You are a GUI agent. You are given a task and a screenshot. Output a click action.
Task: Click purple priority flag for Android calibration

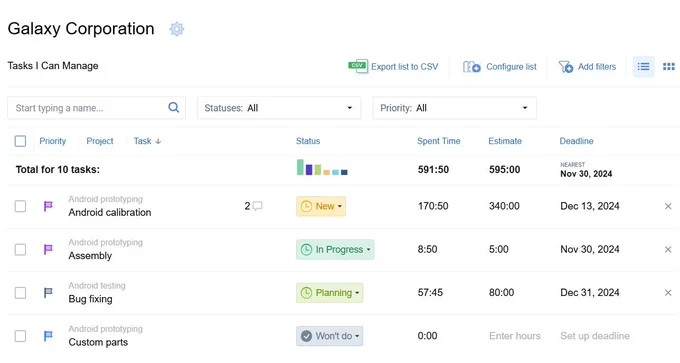(48, 206)
